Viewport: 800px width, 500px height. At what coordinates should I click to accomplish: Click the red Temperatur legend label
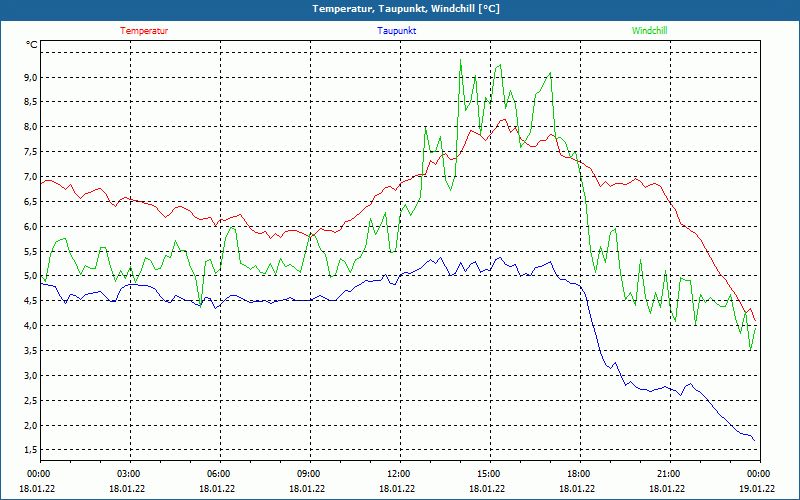144,31
